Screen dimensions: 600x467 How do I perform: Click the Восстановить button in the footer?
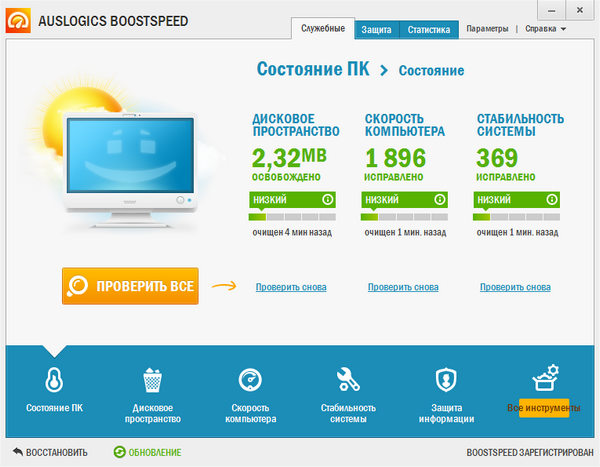(x=50, y=453)
